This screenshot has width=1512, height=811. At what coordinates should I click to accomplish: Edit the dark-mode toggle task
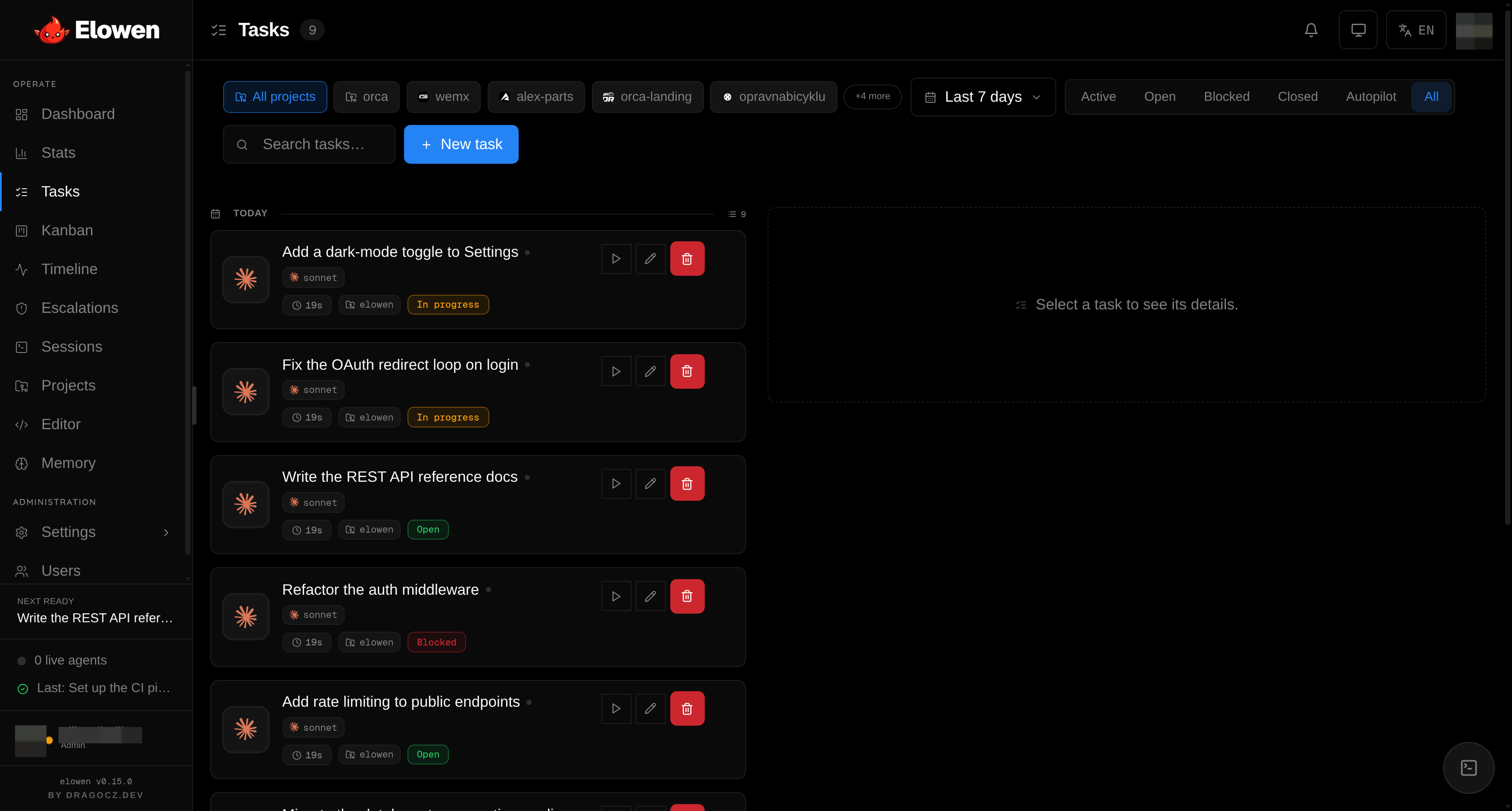pos(650,259)
